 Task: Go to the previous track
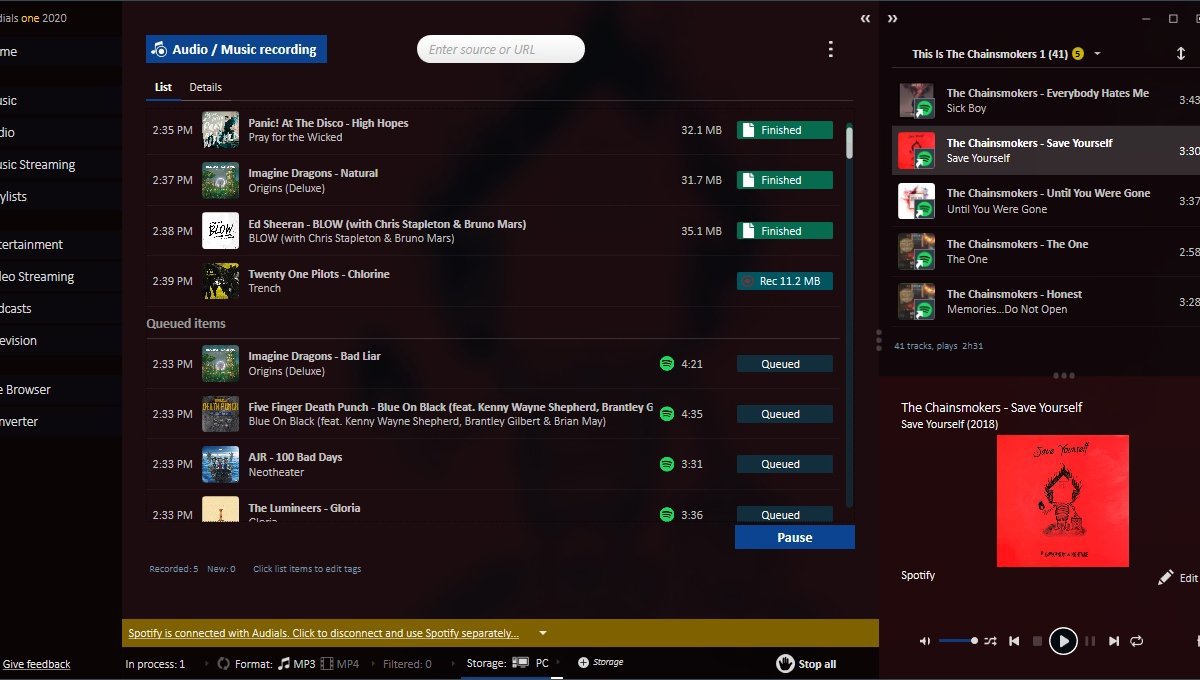tap(1014, 641)
